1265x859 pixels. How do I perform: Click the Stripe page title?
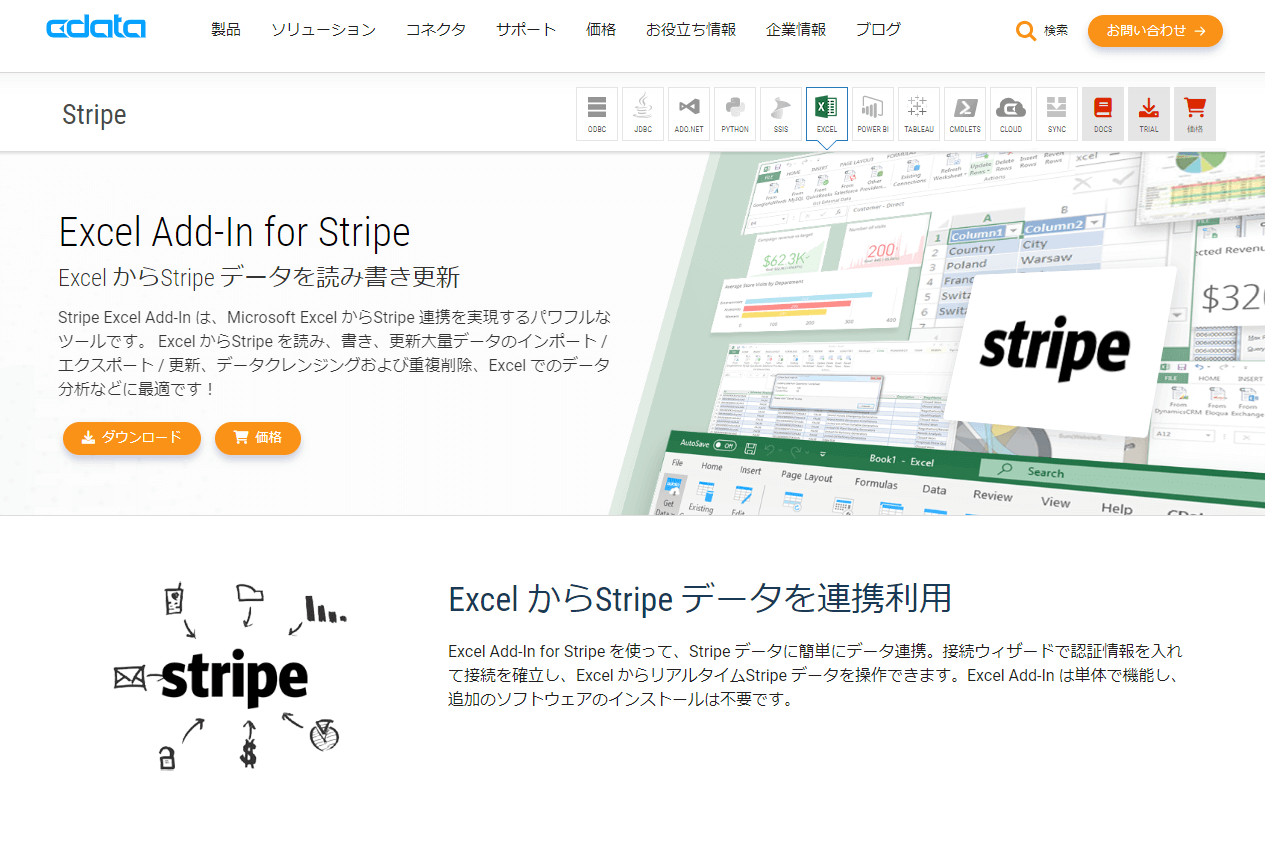(94, 115)
